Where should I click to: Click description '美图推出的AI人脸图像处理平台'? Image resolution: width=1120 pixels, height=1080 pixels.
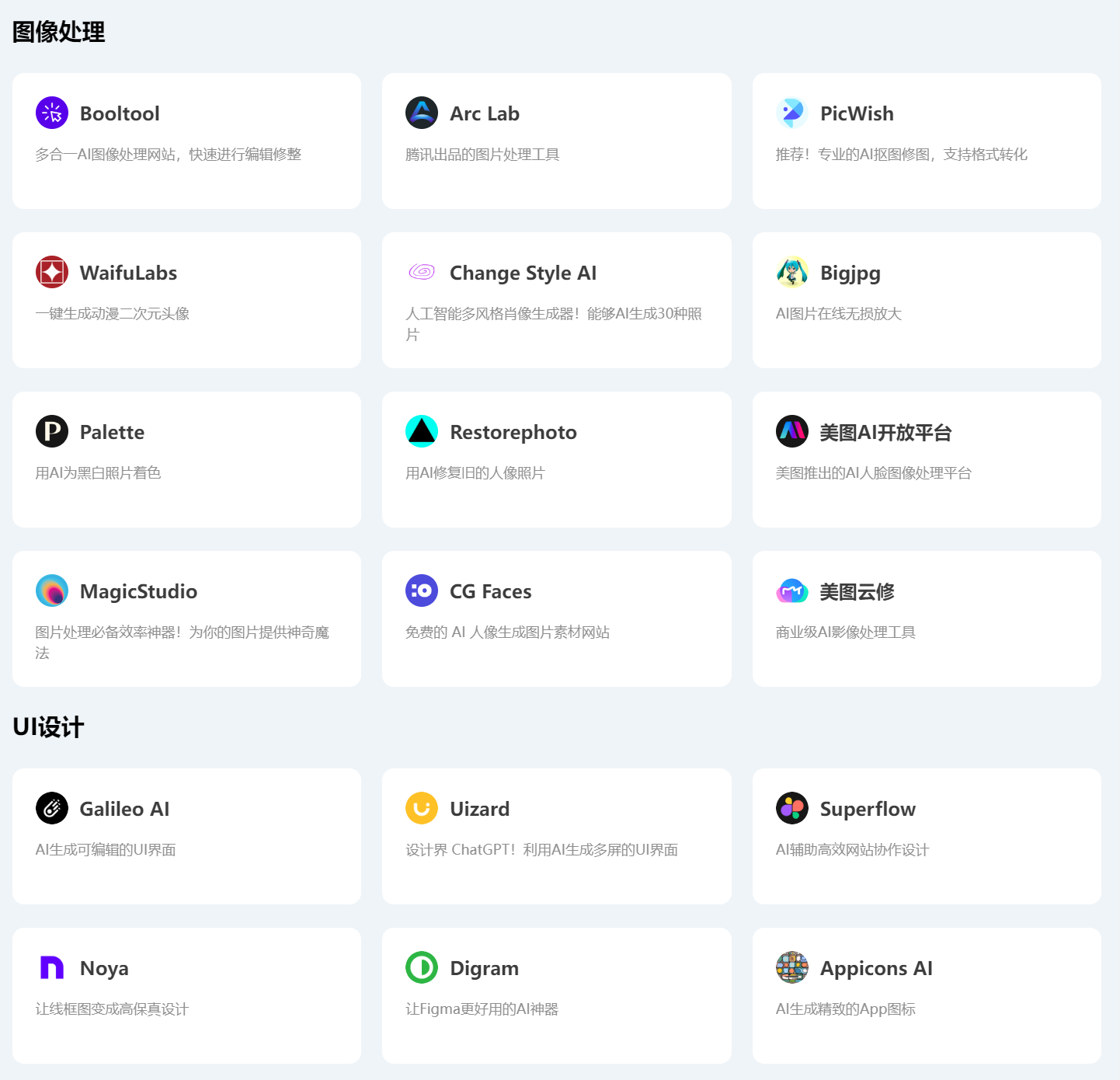click(874, 473)
